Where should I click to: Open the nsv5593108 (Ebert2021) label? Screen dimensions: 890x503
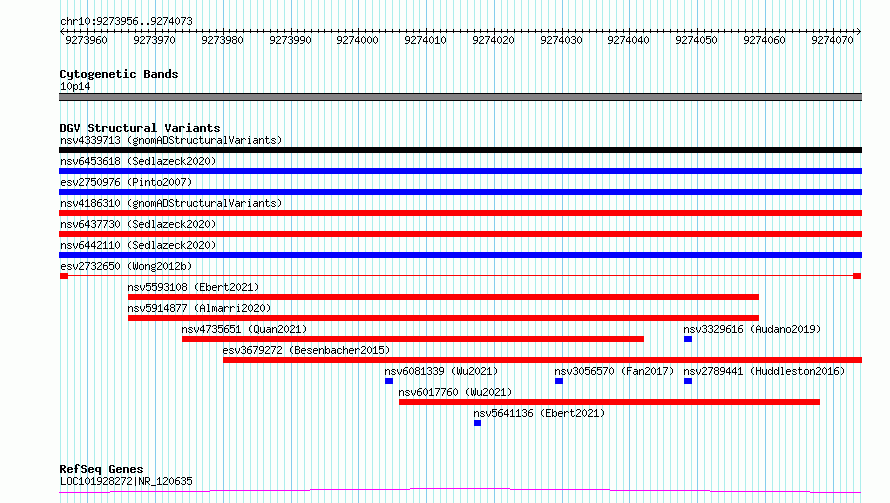click(193, 287)
